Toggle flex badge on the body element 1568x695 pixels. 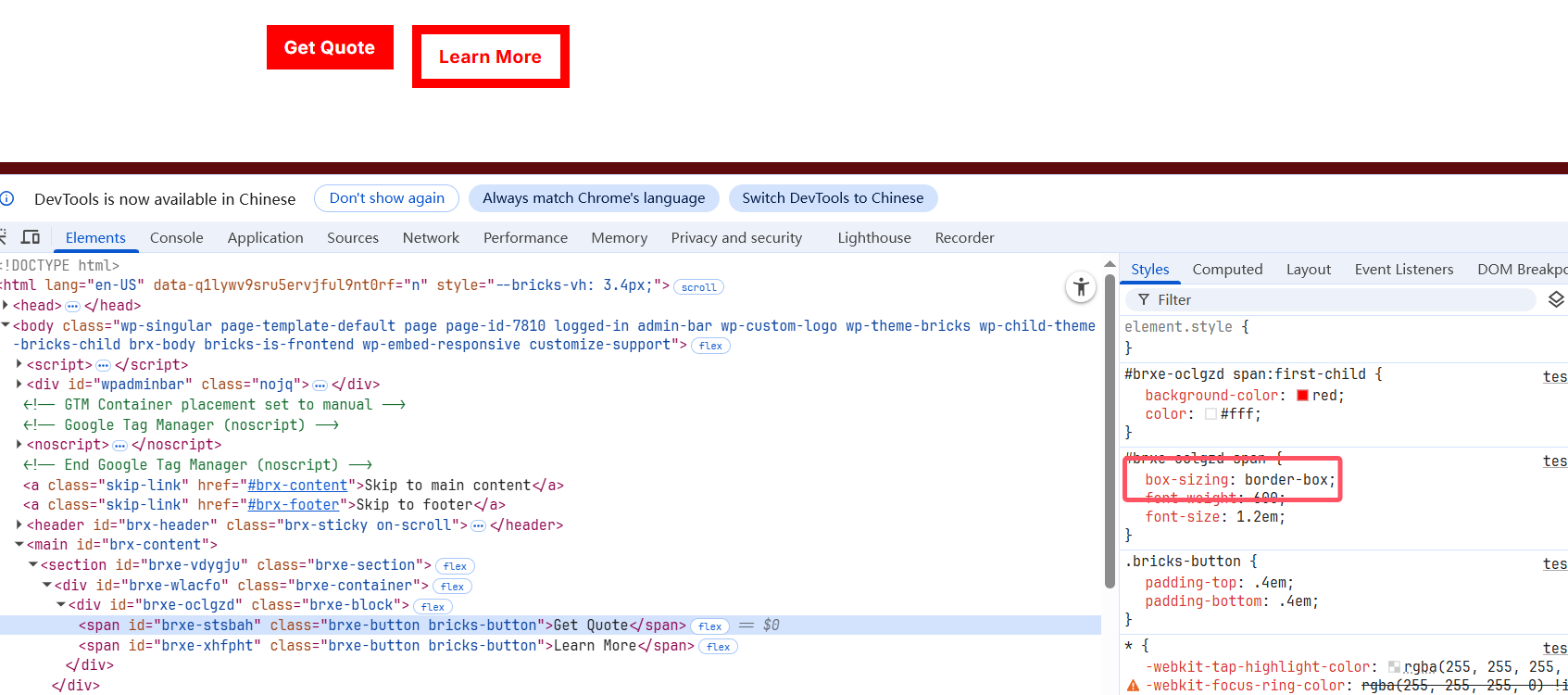click(x=710, y=346)
